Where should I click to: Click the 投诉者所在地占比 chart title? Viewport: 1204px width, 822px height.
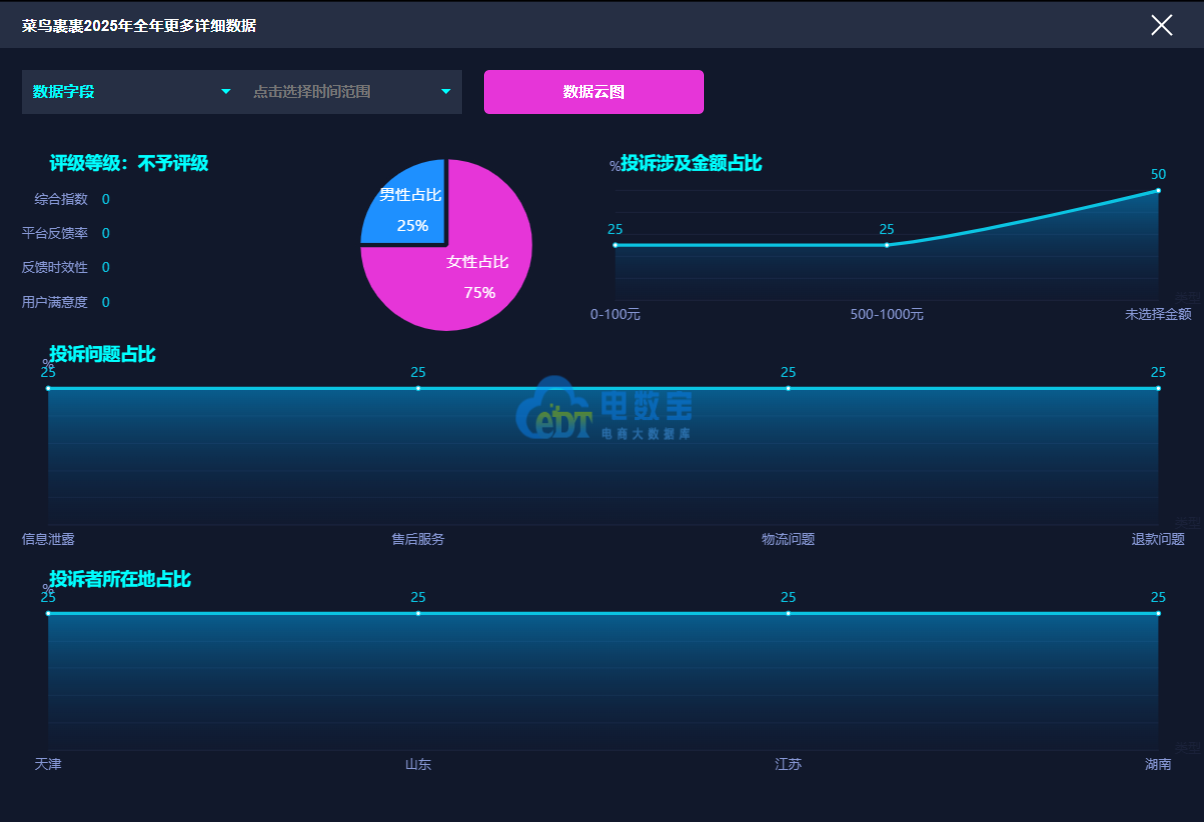tap(120, 579)
